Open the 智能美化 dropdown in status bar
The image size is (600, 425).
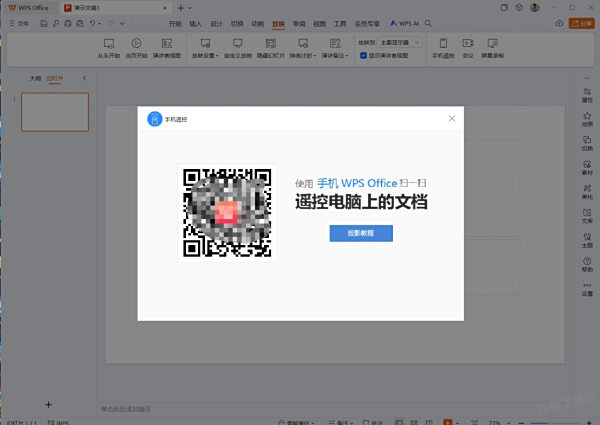296,423
